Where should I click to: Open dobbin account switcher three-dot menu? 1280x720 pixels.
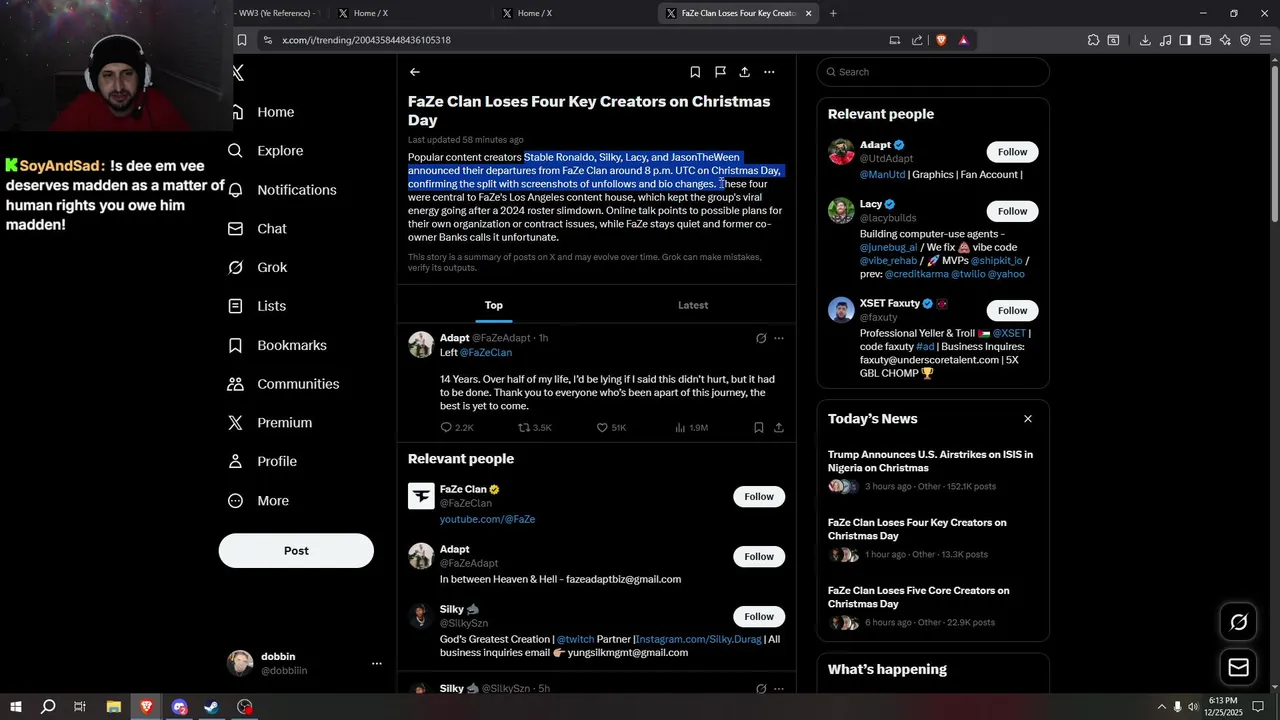[377, 663]
